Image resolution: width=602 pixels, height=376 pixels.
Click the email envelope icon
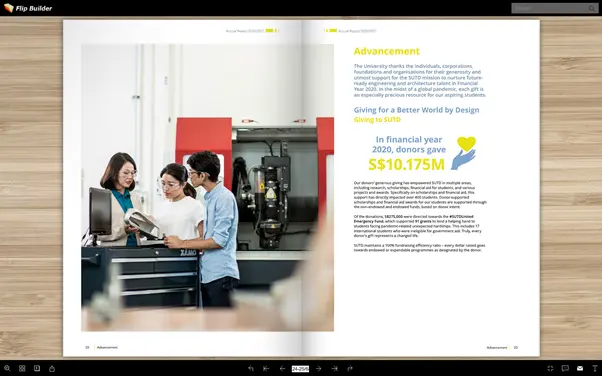(580, 368)
